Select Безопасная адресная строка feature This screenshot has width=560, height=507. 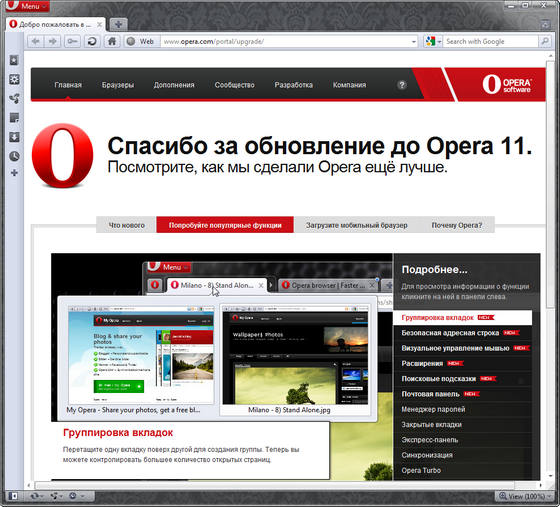coord(462,333)
